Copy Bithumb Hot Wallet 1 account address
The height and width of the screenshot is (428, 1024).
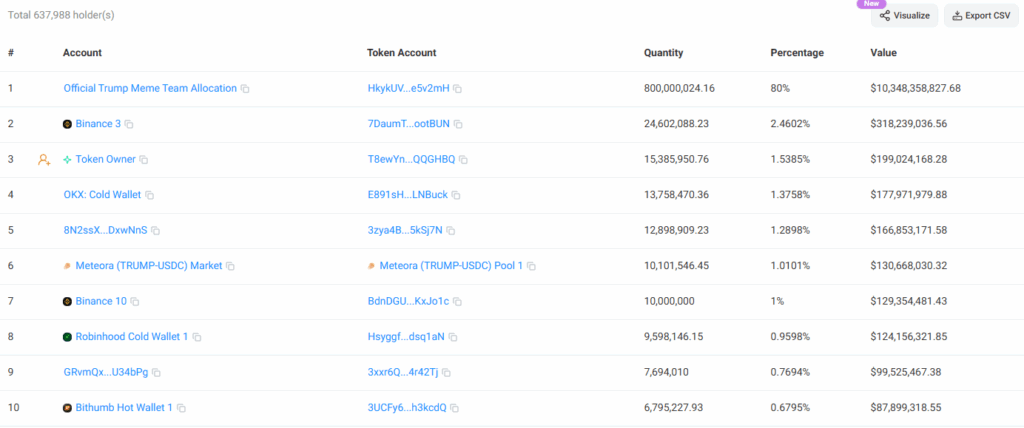(182, 408)
